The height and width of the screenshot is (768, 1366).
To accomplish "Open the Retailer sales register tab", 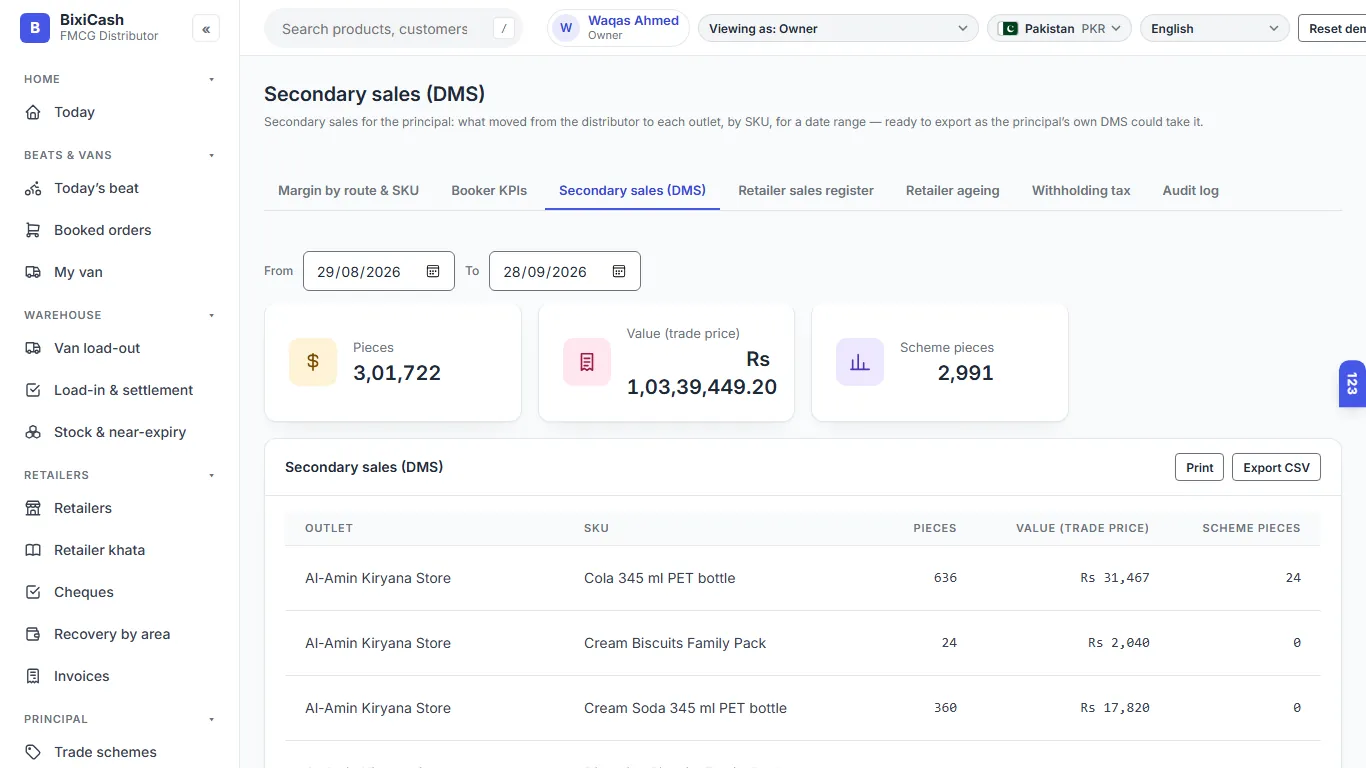I will [x=806, y=190].
